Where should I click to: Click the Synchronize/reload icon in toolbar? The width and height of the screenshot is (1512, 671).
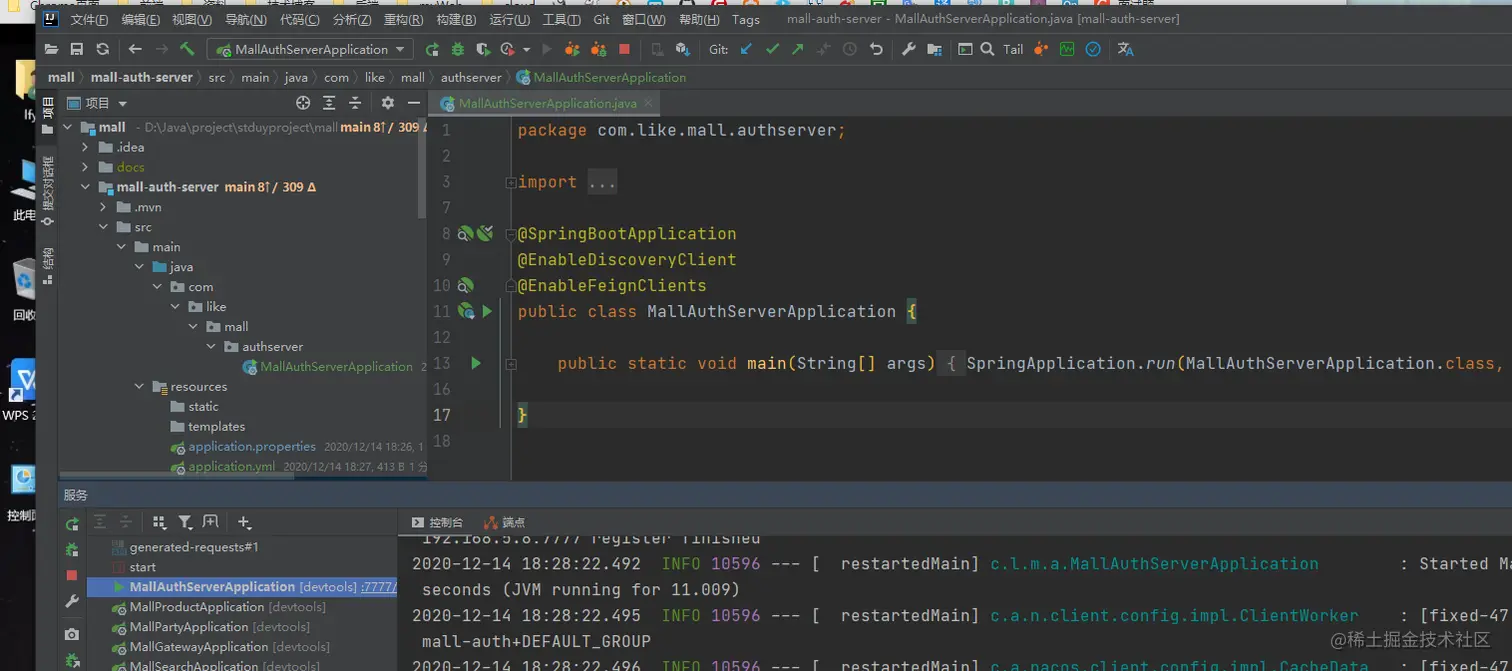tap(102, 49)
